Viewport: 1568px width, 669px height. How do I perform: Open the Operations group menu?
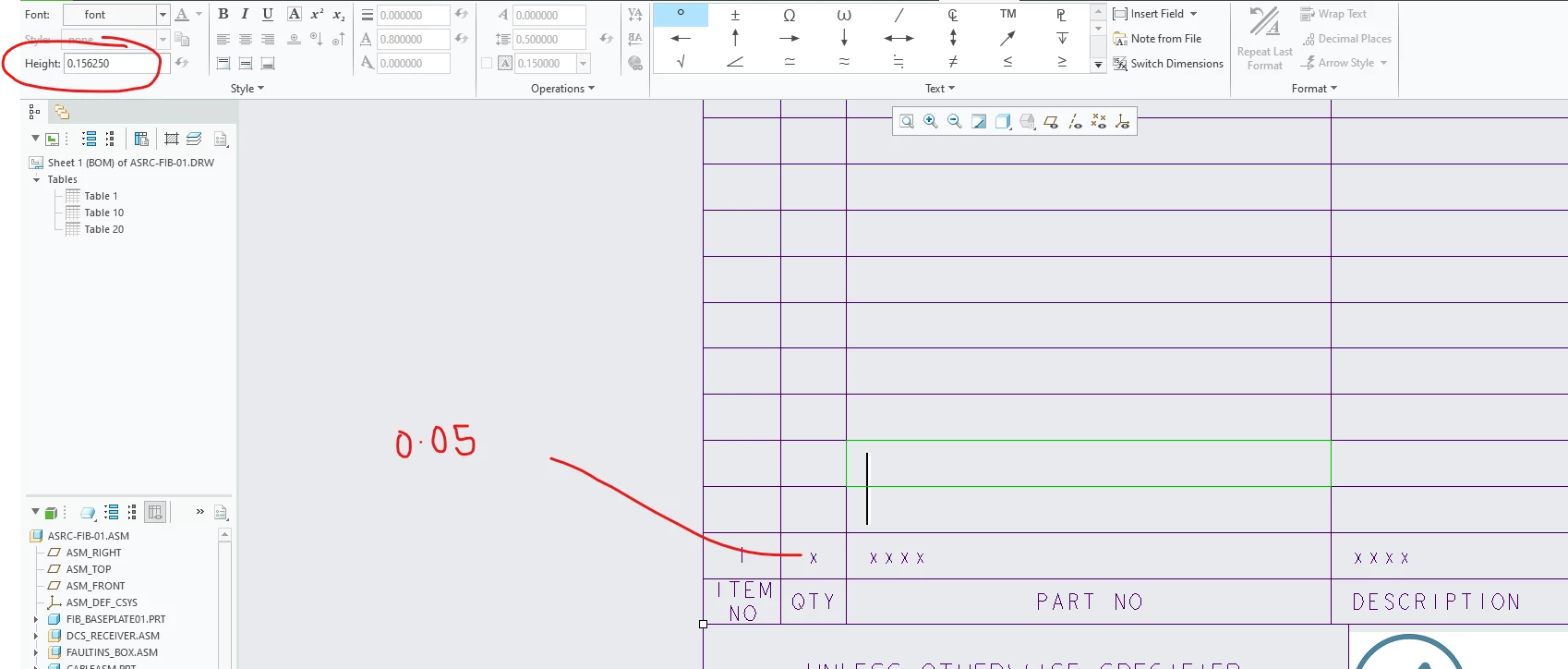coord(562,89)
